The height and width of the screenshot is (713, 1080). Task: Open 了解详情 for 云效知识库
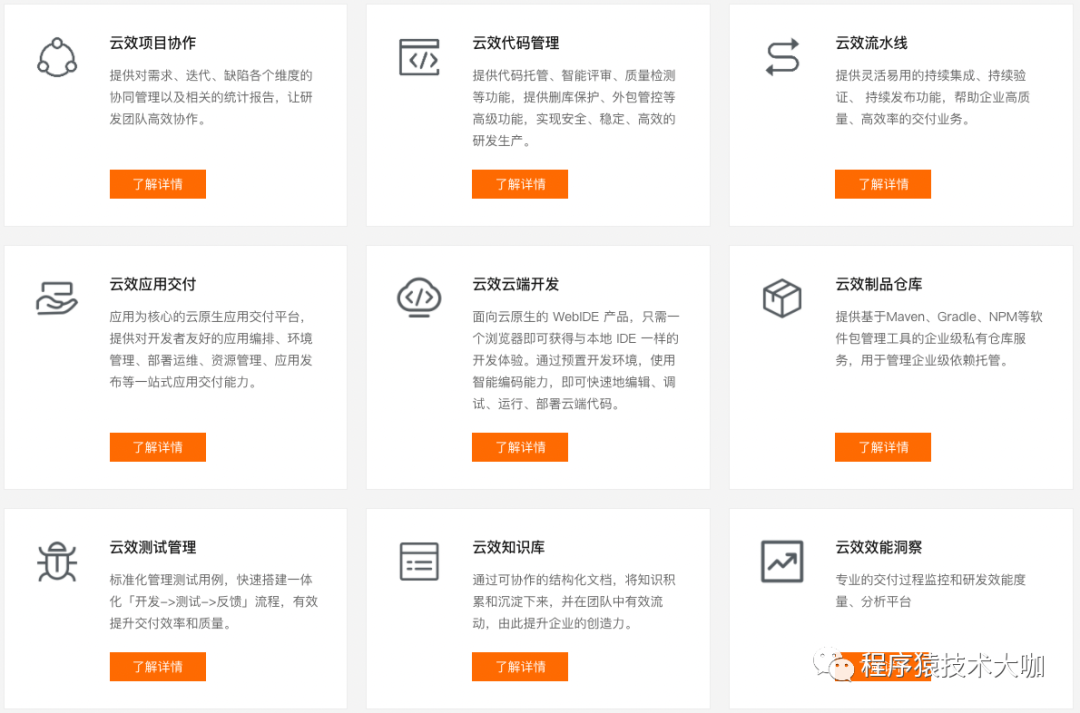[520, 666]
